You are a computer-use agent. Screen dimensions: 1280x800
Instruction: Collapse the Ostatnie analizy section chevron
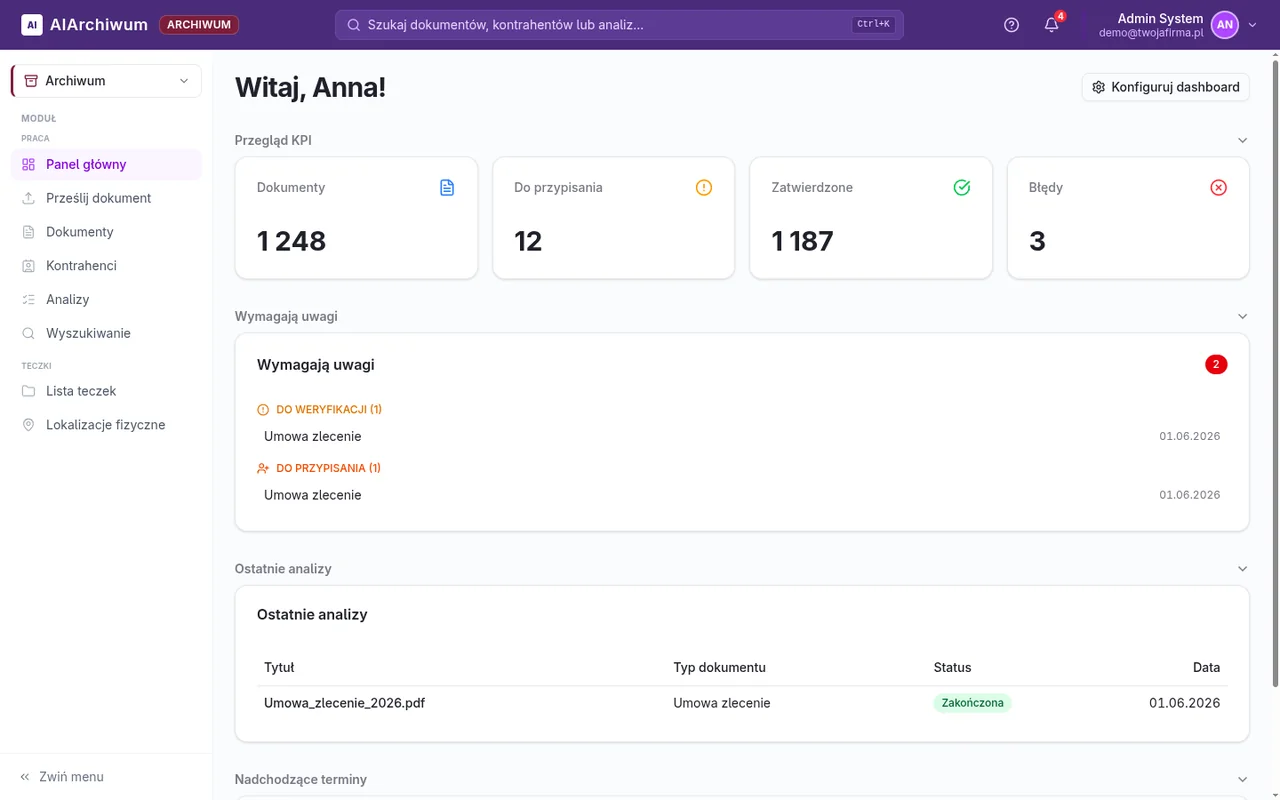click(1243, 569)
